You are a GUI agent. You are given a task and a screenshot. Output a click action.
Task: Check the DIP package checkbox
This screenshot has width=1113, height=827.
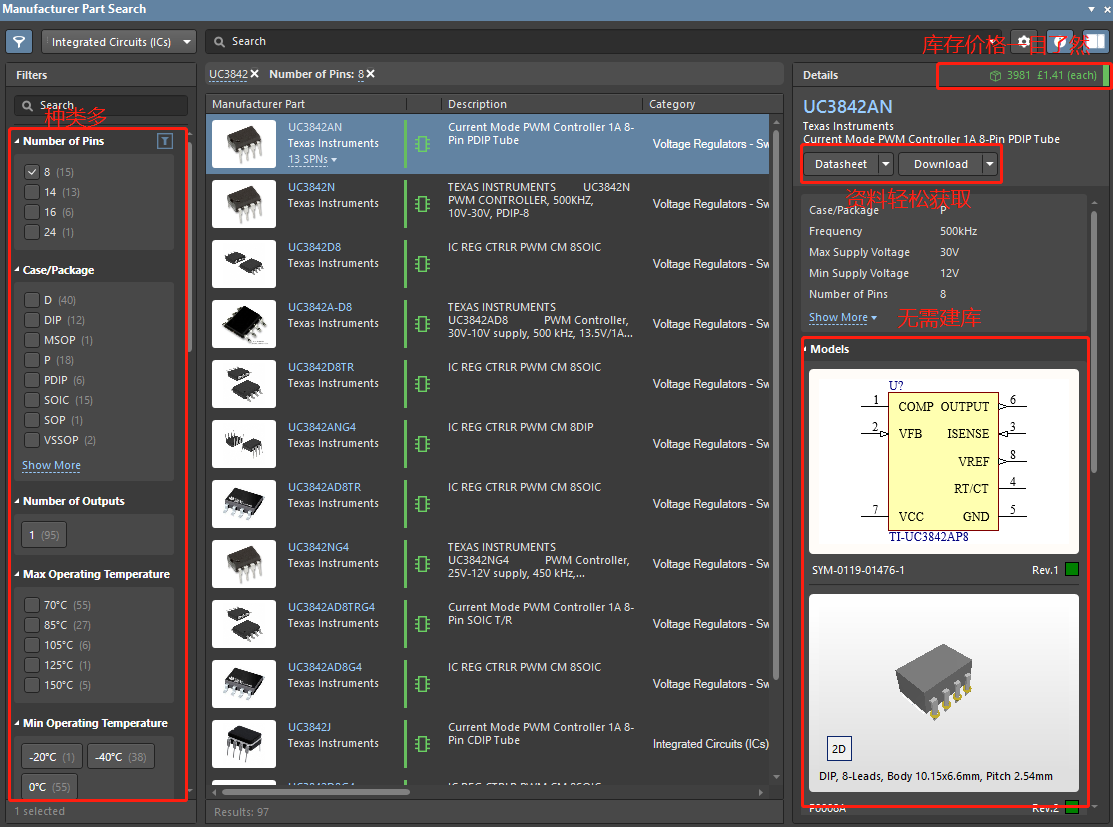31,320
